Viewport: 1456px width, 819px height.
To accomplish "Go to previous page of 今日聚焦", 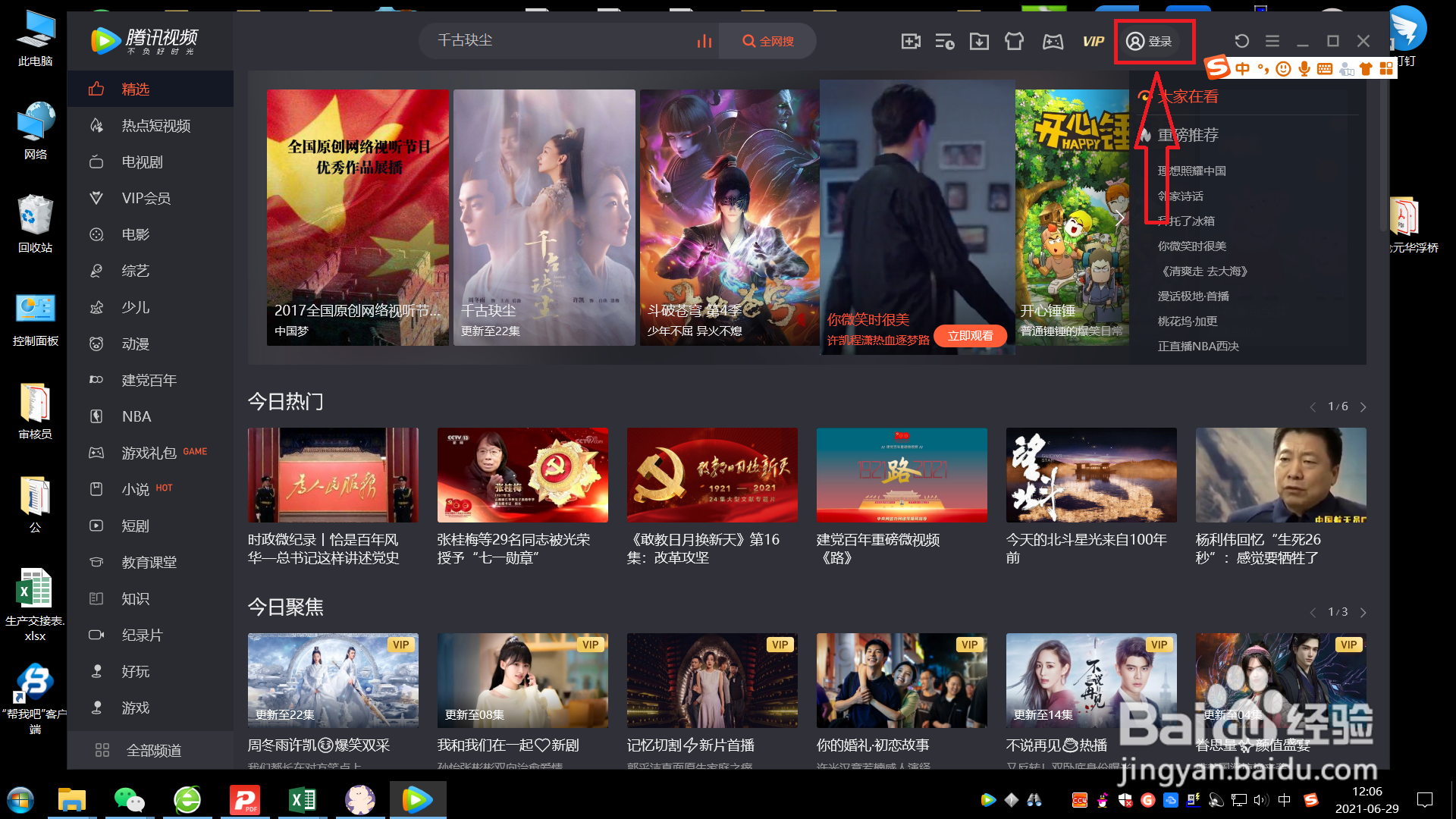I will click(1313, 613).
